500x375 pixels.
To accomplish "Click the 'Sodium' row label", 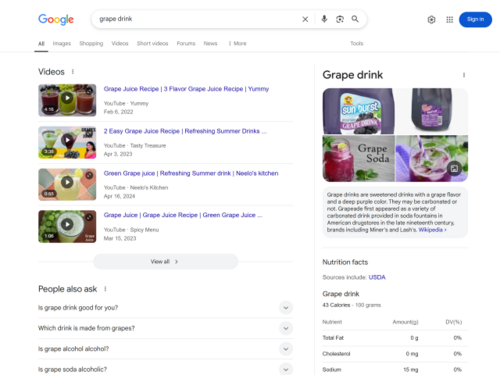I will 332,370.
